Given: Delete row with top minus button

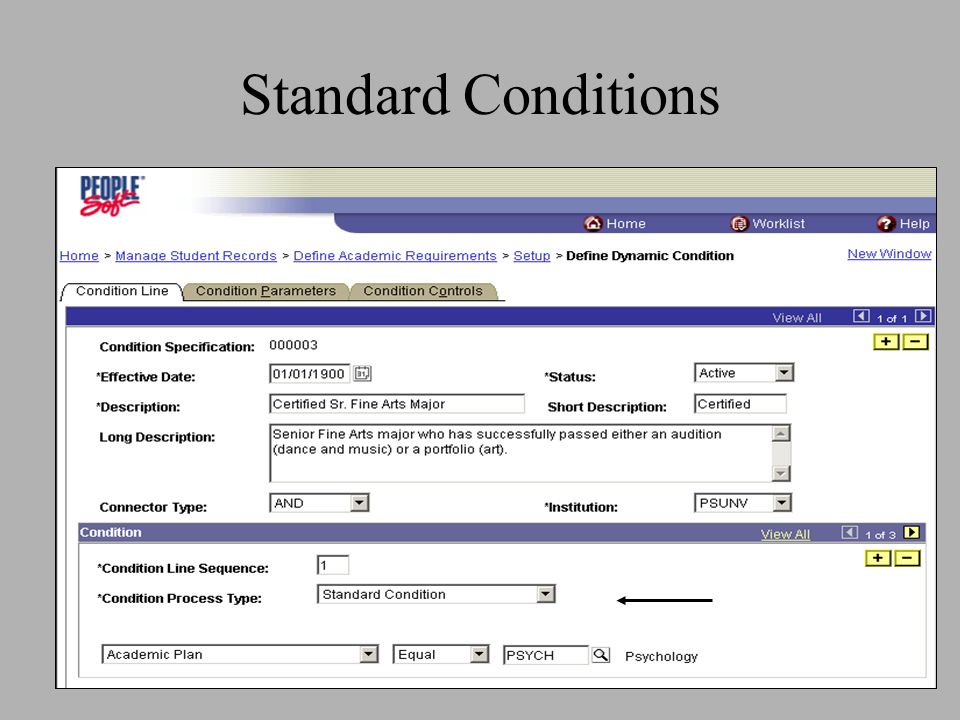Looking at the screenshot, I should pos(915,342).
